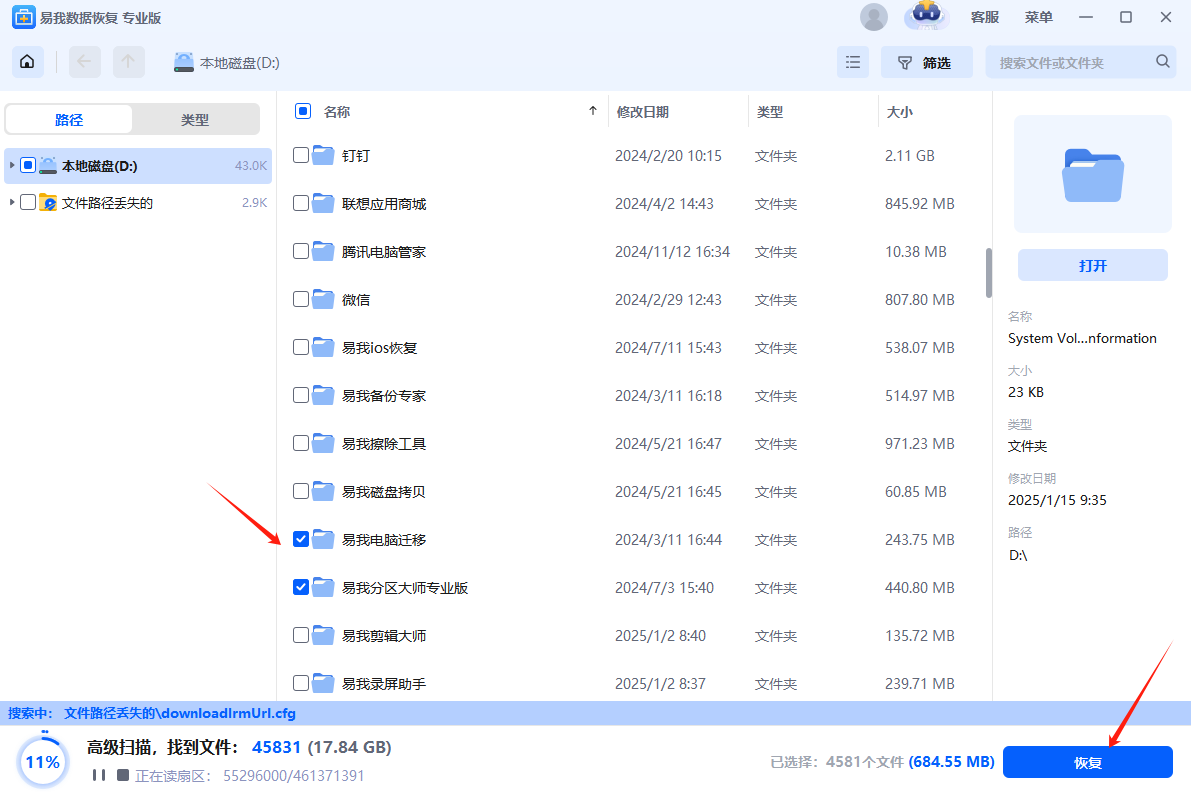
Task: Open the 筛选 filter button
Action: pos(926,62)
